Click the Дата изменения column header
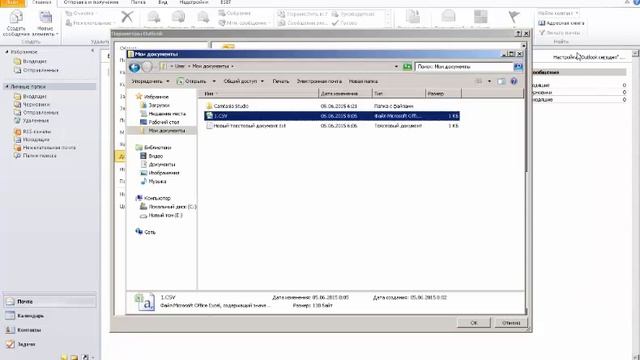Image resolution: width=640 pixels, height=360 pixels. tap(345, 93)
